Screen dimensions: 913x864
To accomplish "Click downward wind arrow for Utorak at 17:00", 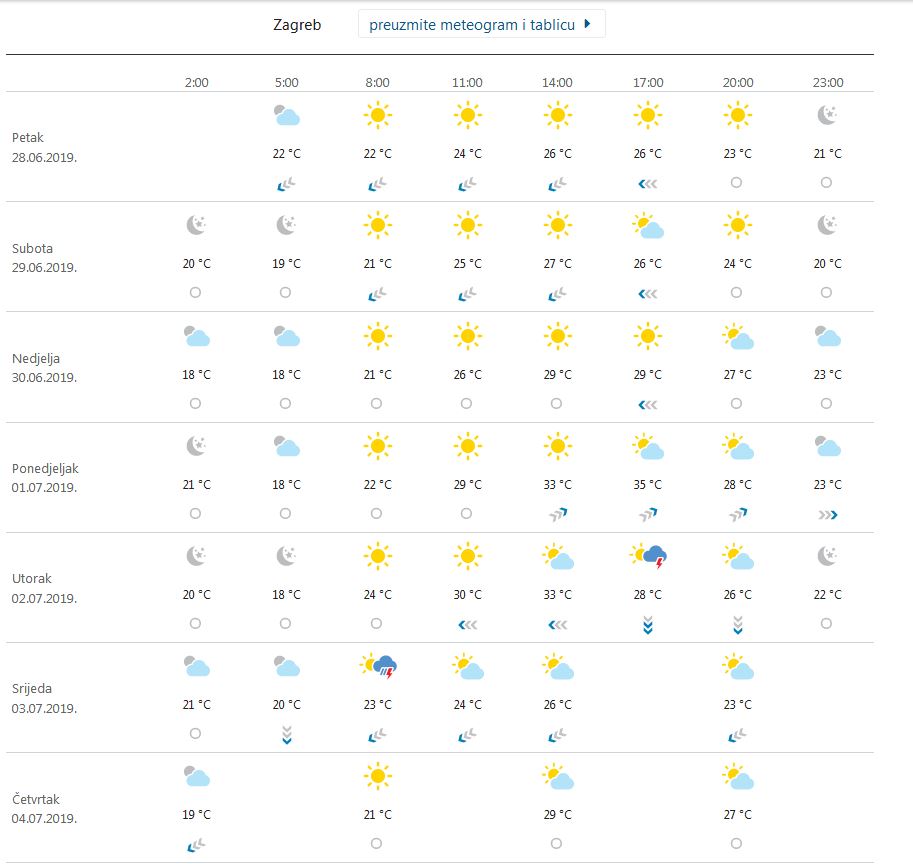I will pos(648,625).
